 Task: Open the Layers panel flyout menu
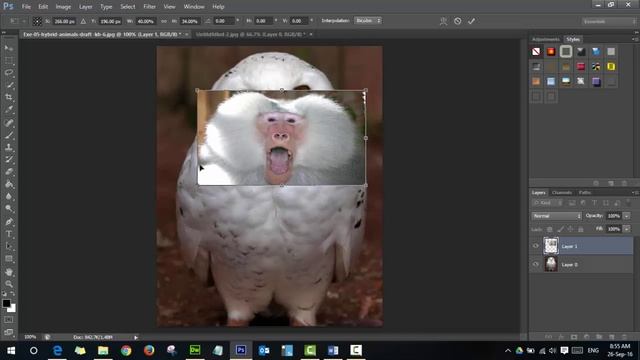[635, 193]
